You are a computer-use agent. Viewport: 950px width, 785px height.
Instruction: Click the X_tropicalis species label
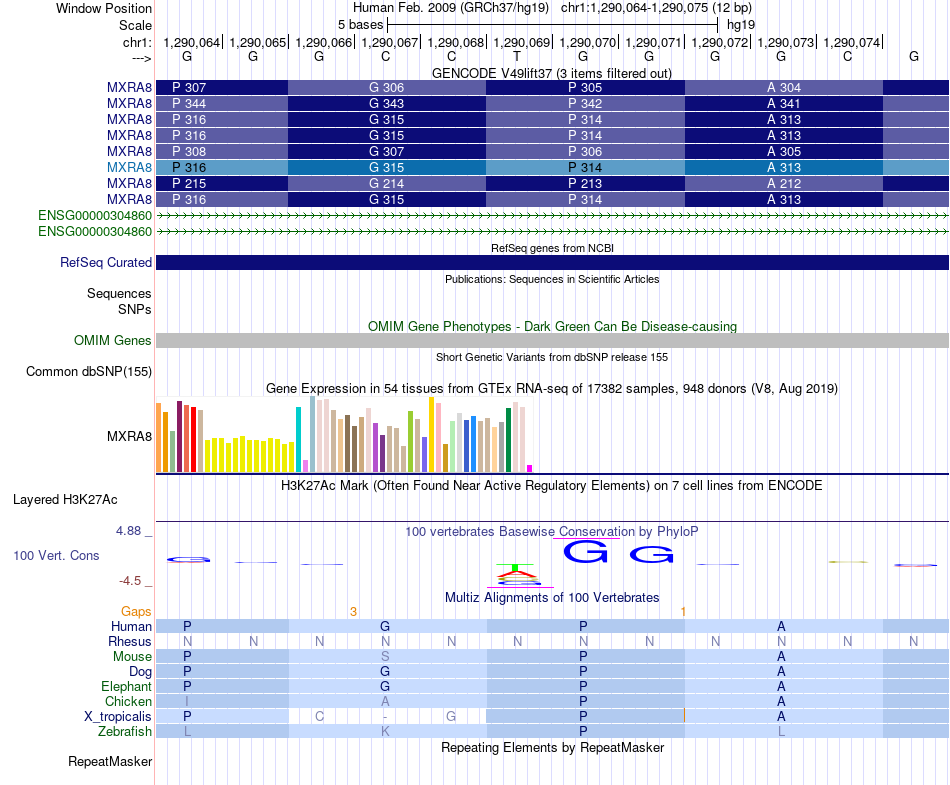(118, 716)
